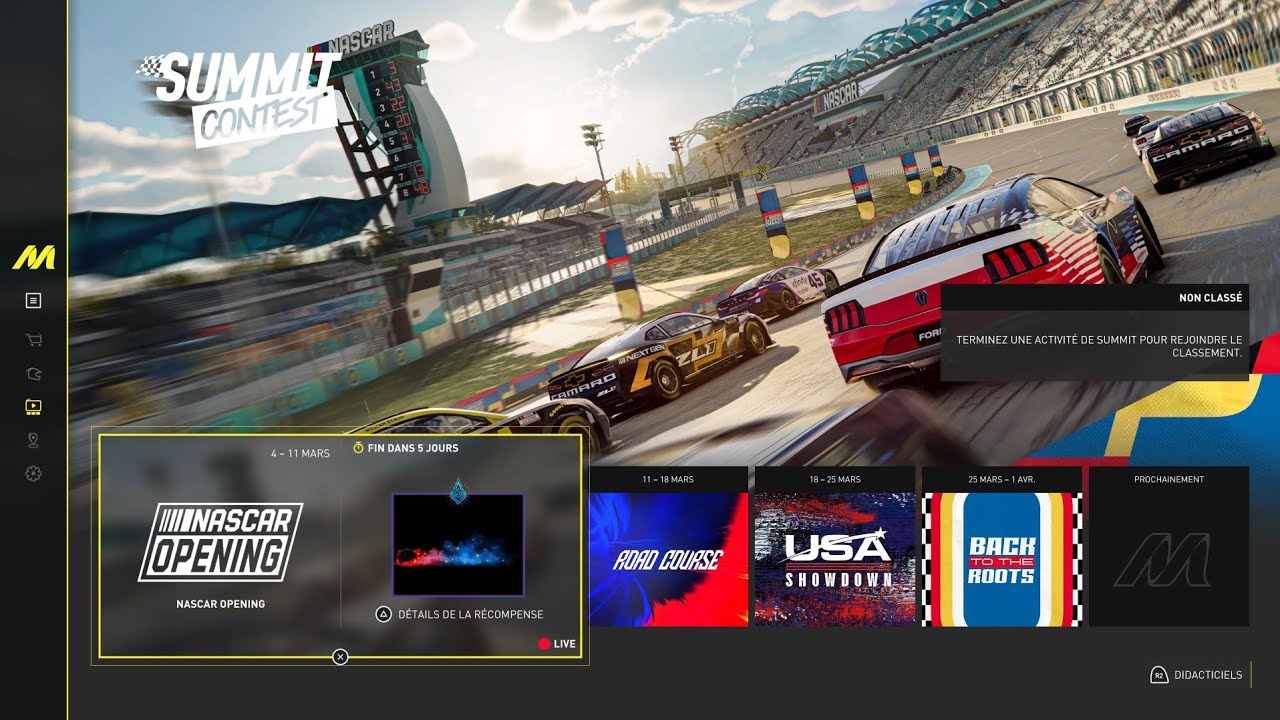Select the Road Course summit tile
Viewport: 1280px width, 720px height.
pos(668,546)
